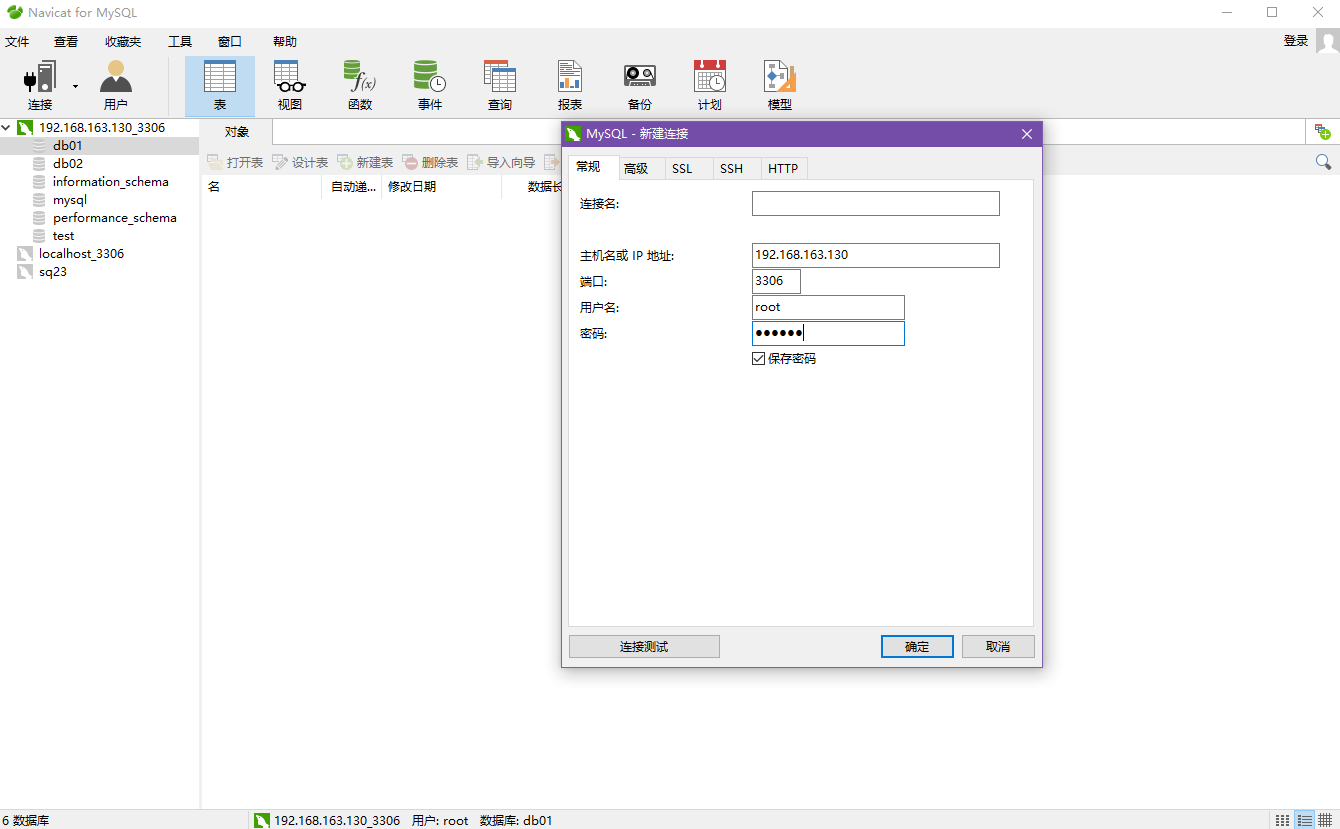Select the localhost_3306 connection
Image resolution: width=1340 pixels, height=829 pixels.
click(82, 254)
